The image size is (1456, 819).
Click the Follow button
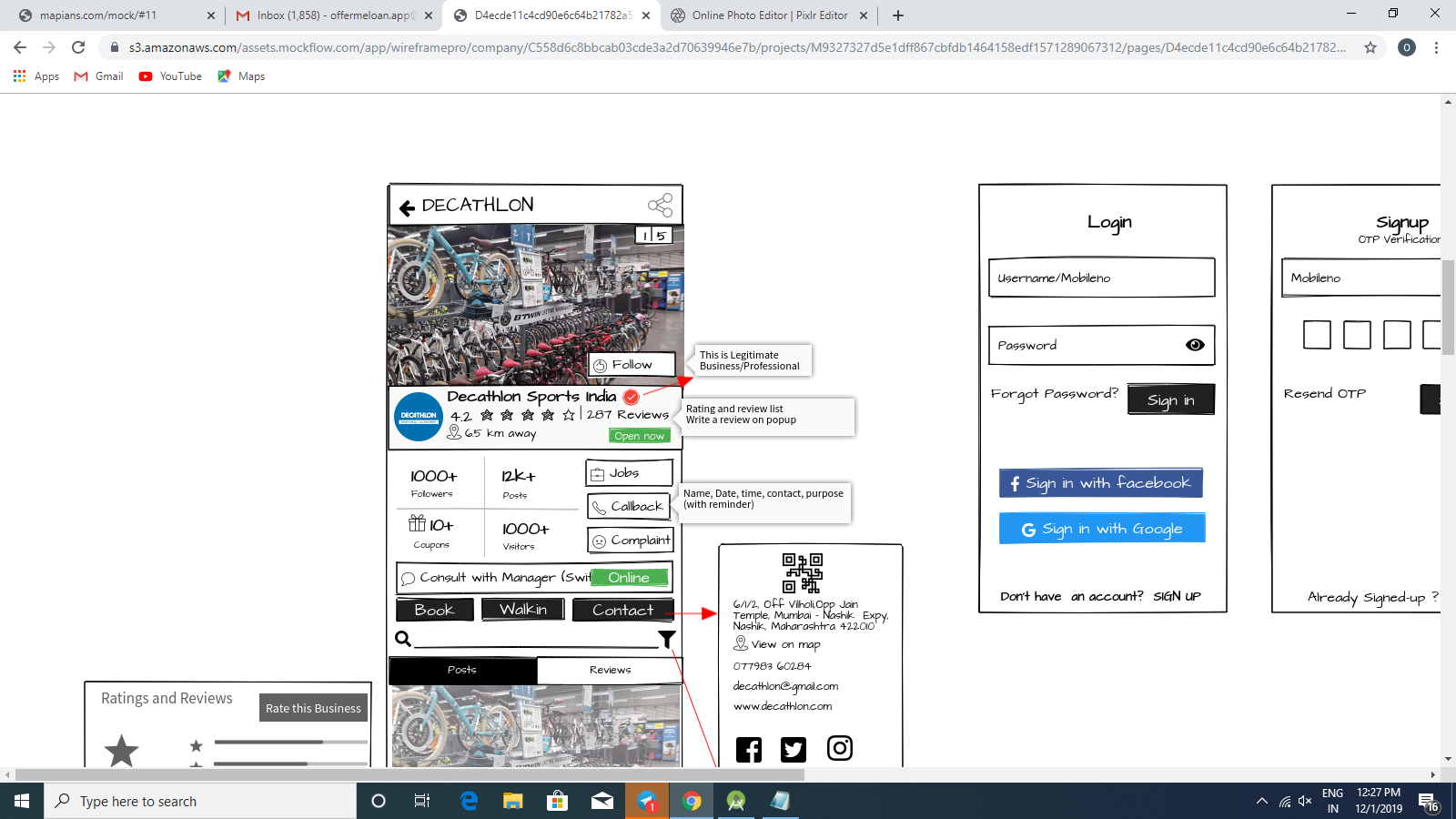click(632, 365)
